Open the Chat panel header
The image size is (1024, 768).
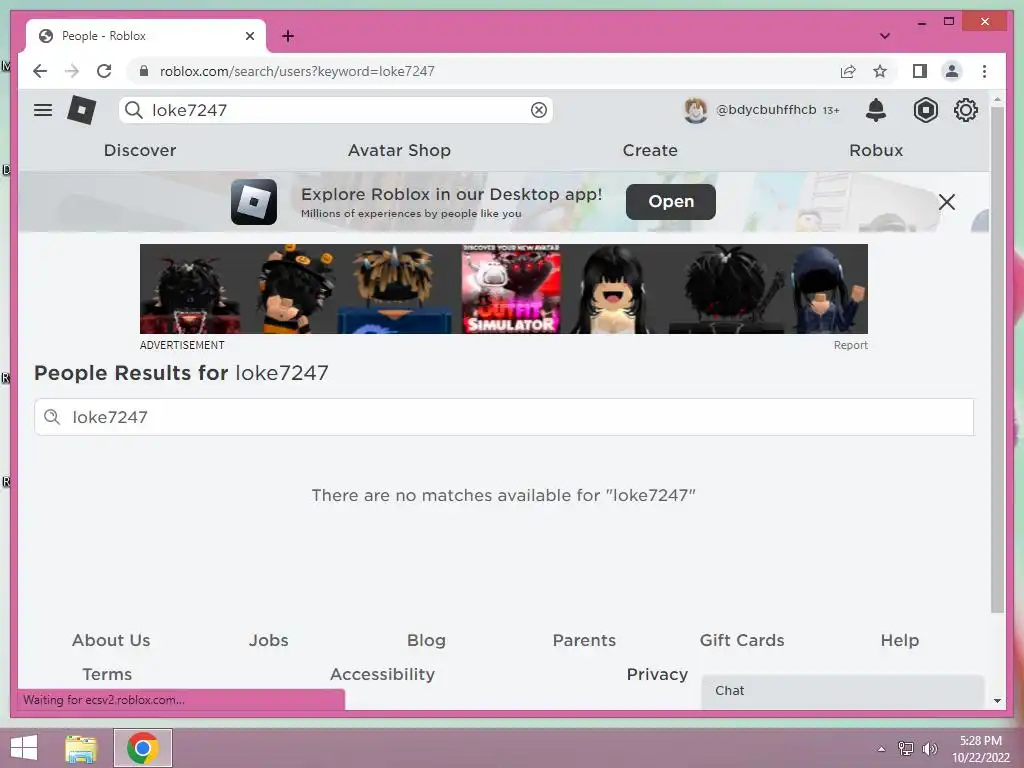click(842, 691)
